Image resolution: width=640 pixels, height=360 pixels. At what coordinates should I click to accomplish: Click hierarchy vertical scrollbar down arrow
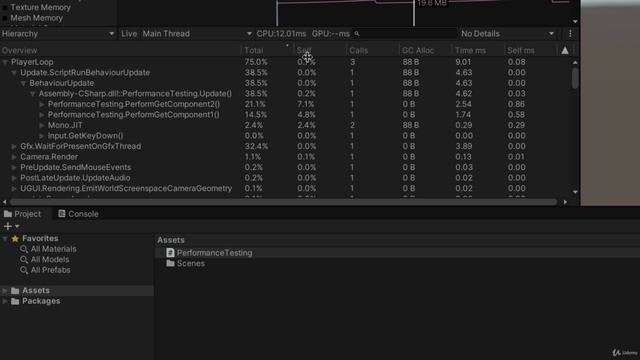click(575, 192)
